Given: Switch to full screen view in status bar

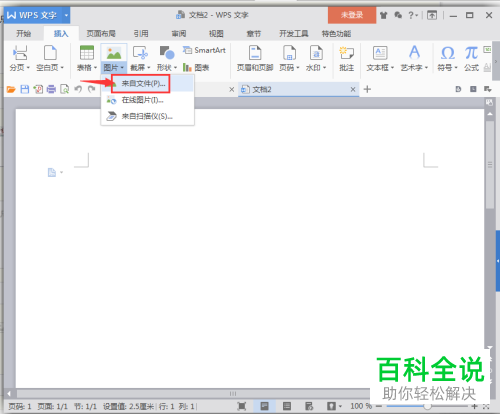Looking at the screenshot, I should coord(242,406).
